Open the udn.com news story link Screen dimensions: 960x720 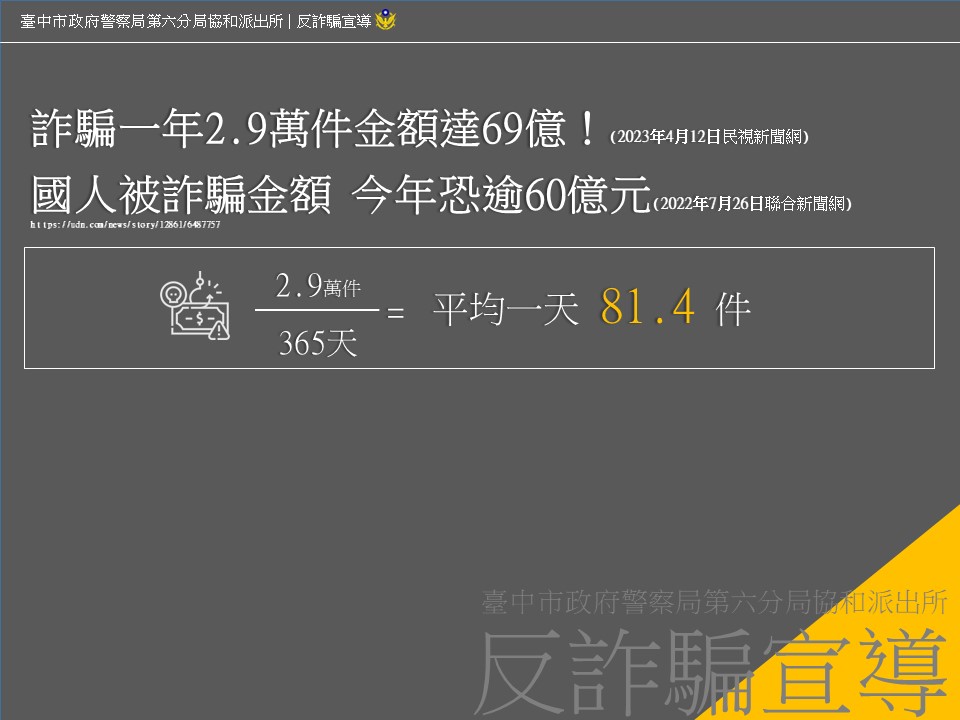(125, 225)
